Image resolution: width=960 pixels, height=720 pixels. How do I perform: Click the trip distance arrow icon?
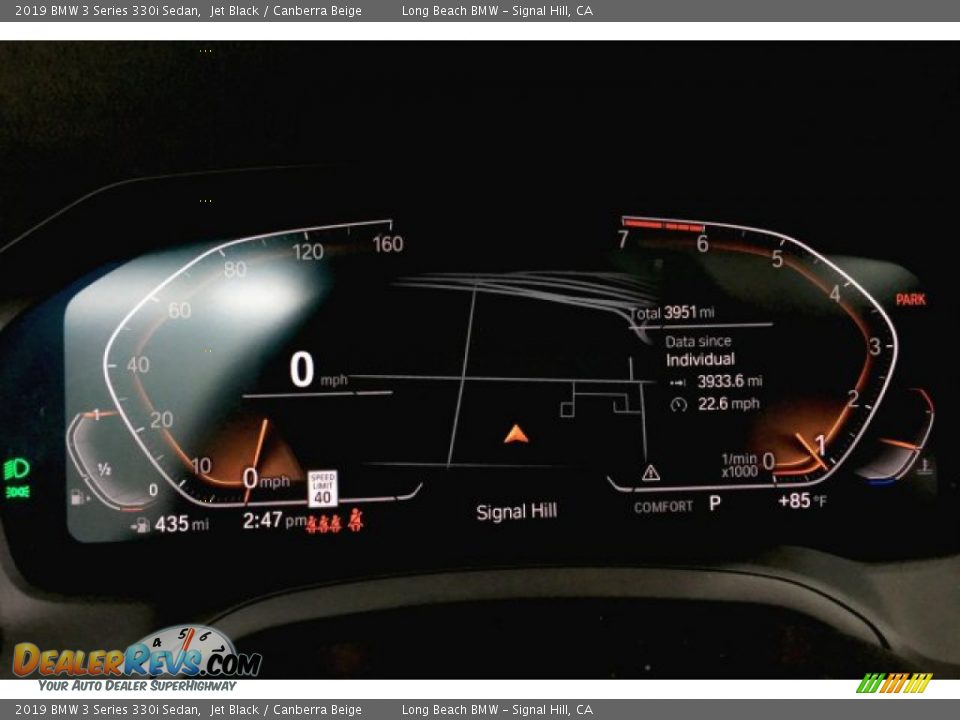click(x=678, y=381)
